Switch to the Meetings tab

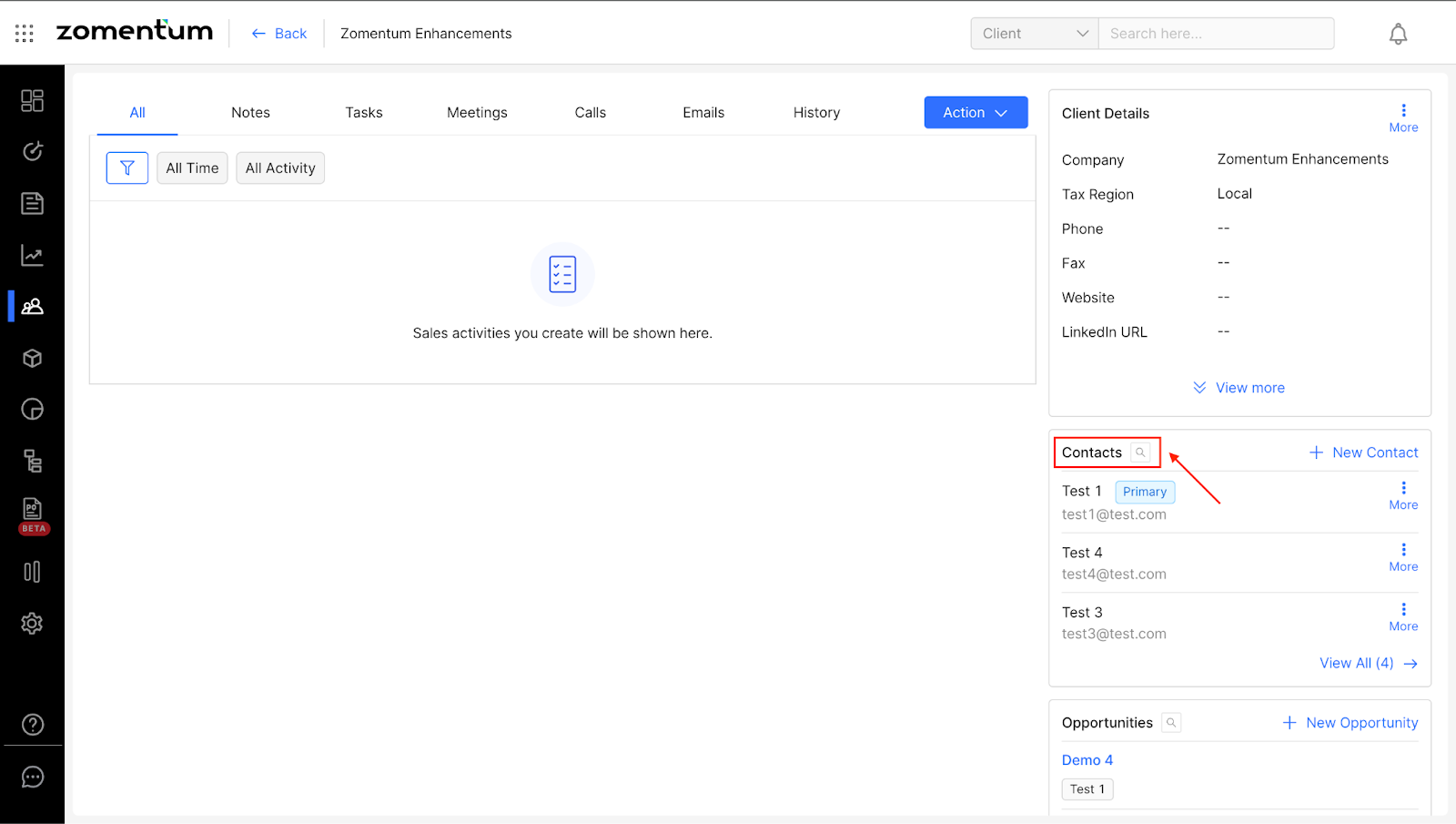click(477, 113)
